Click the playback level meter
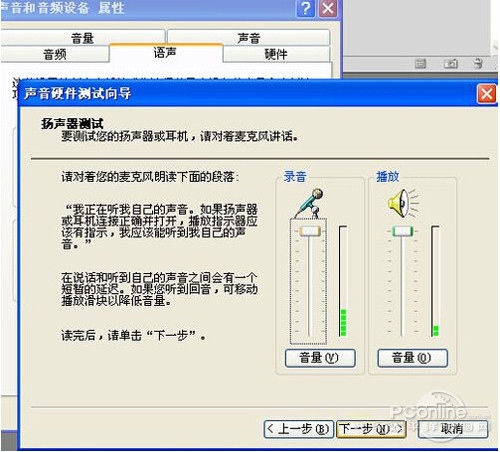 [435, 281]
